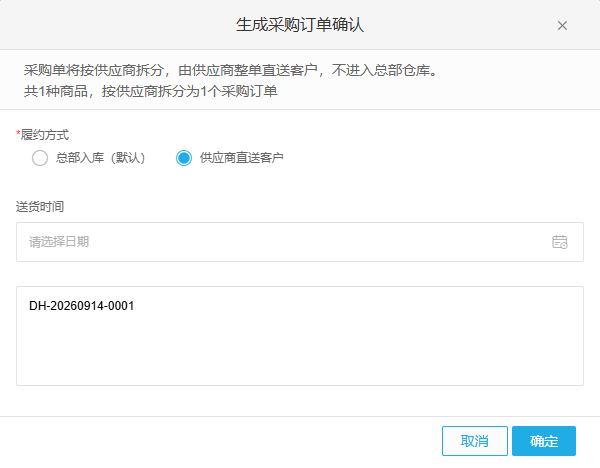Click the 履约方式 label
The width and height of the screenshot is (600, 468).
[x=44, y=135]
